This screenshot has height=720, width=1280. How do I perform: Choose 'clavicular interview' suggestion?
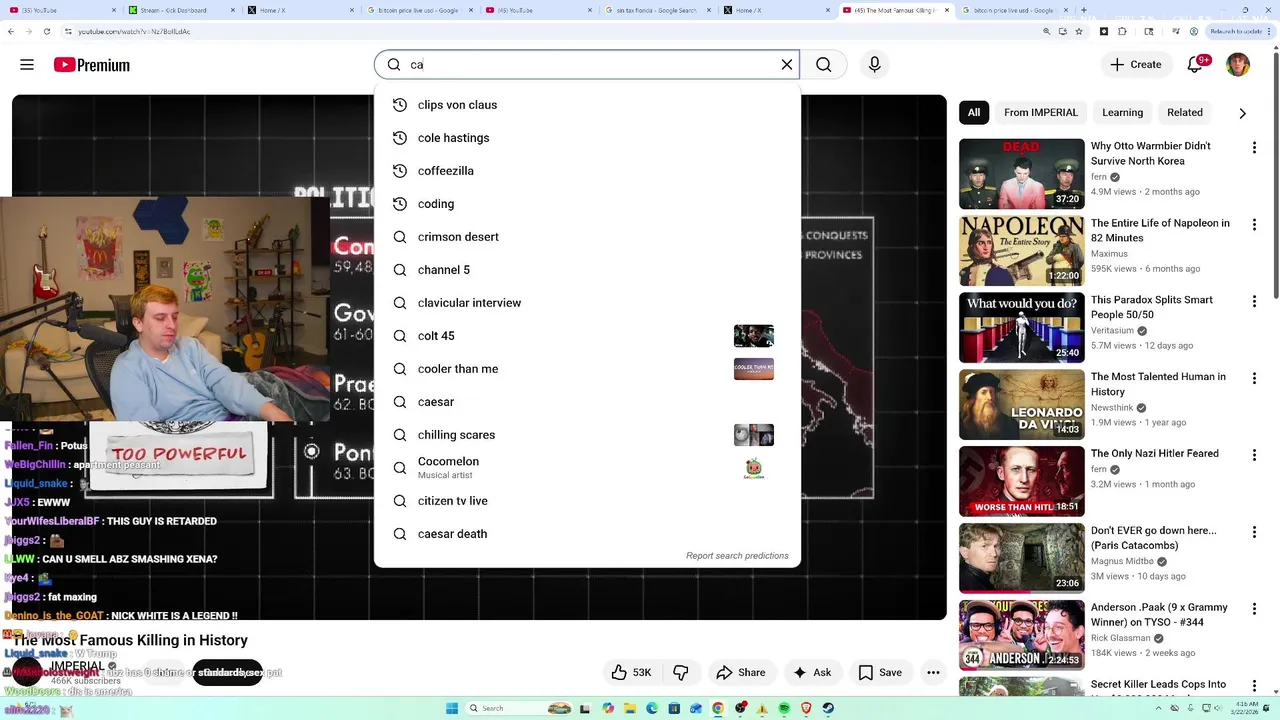[587, 303]
